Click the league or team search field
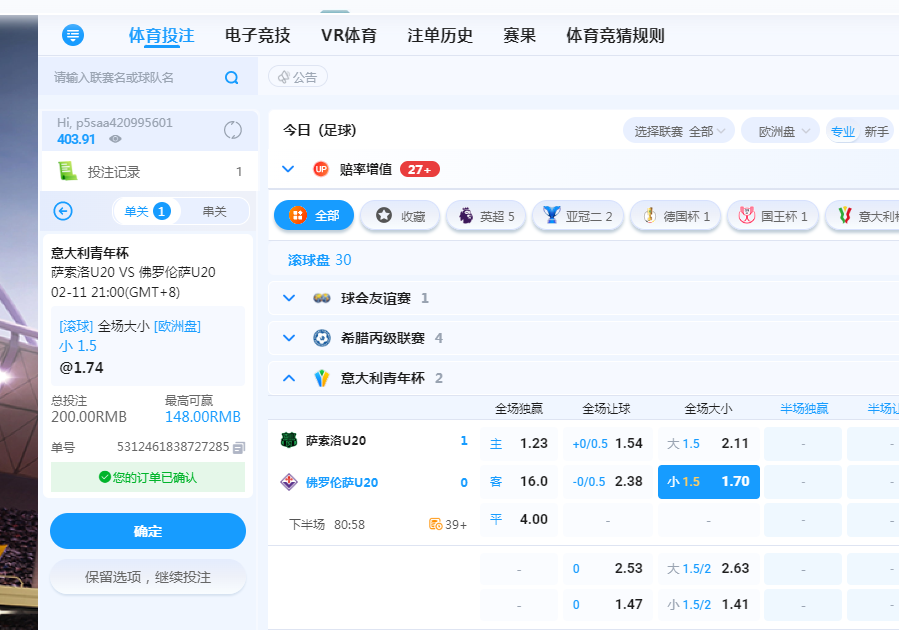 pos(135,78)
